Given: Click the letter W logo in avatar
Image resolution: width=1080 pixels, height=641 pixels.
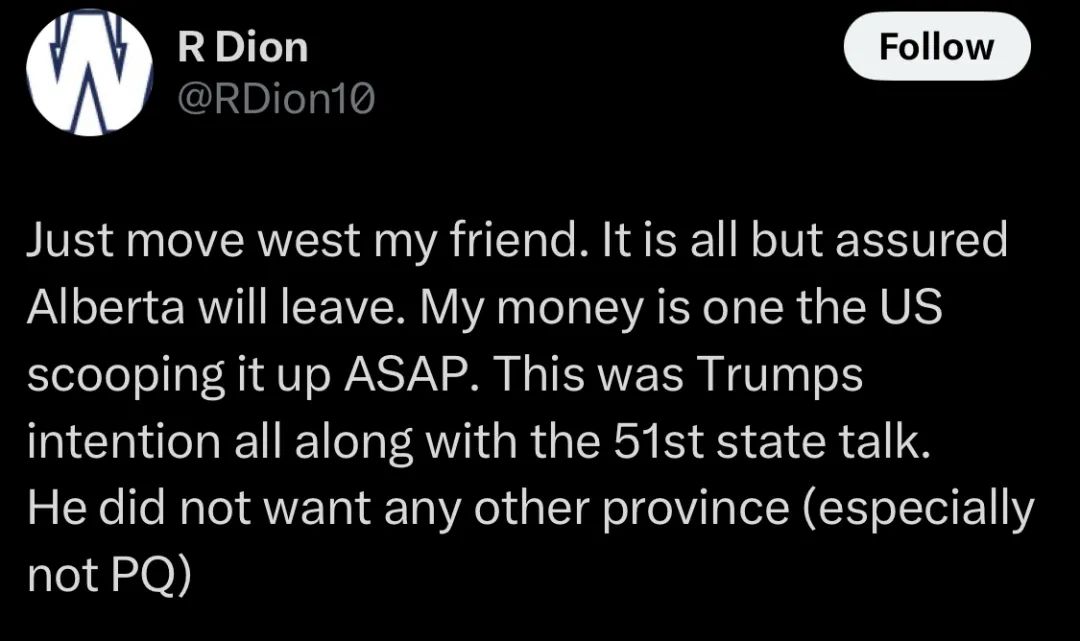Looking at the screenshot, I should pyautogui.click(x=89, y=74).
